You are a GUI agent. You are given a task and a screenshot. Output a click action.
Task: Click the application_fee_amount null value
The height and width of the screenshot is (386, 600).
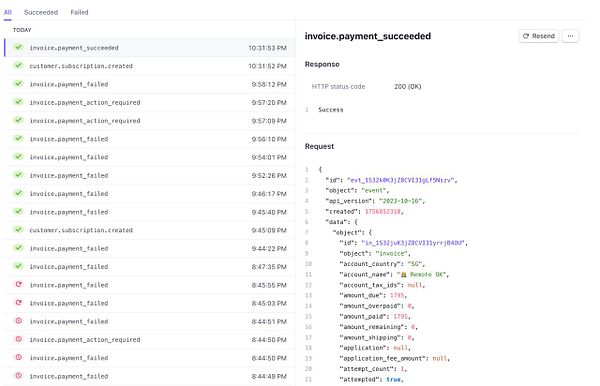439,358
